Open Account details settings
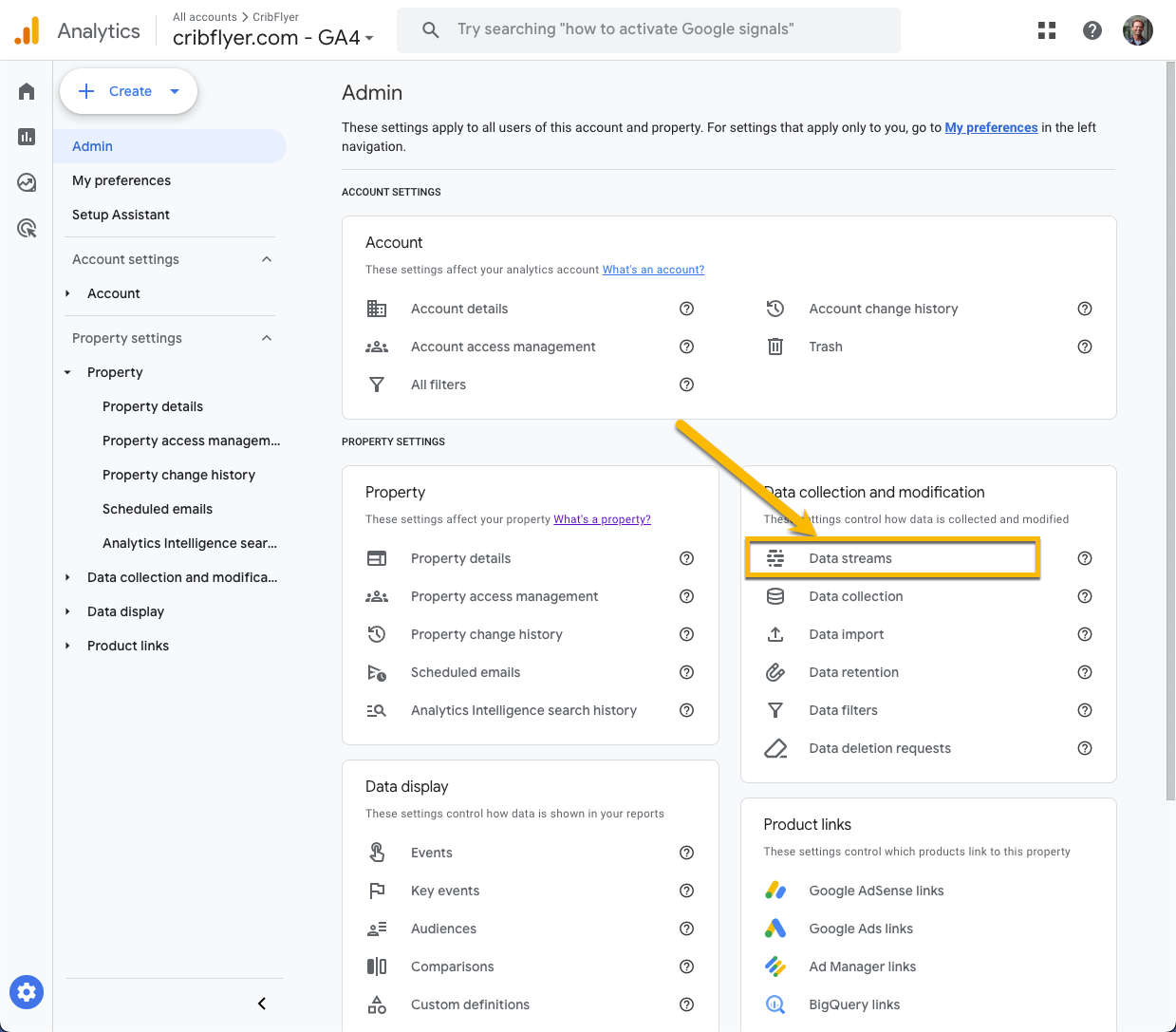Viewport: 1176px width, 1032px height. pos(459,309)
